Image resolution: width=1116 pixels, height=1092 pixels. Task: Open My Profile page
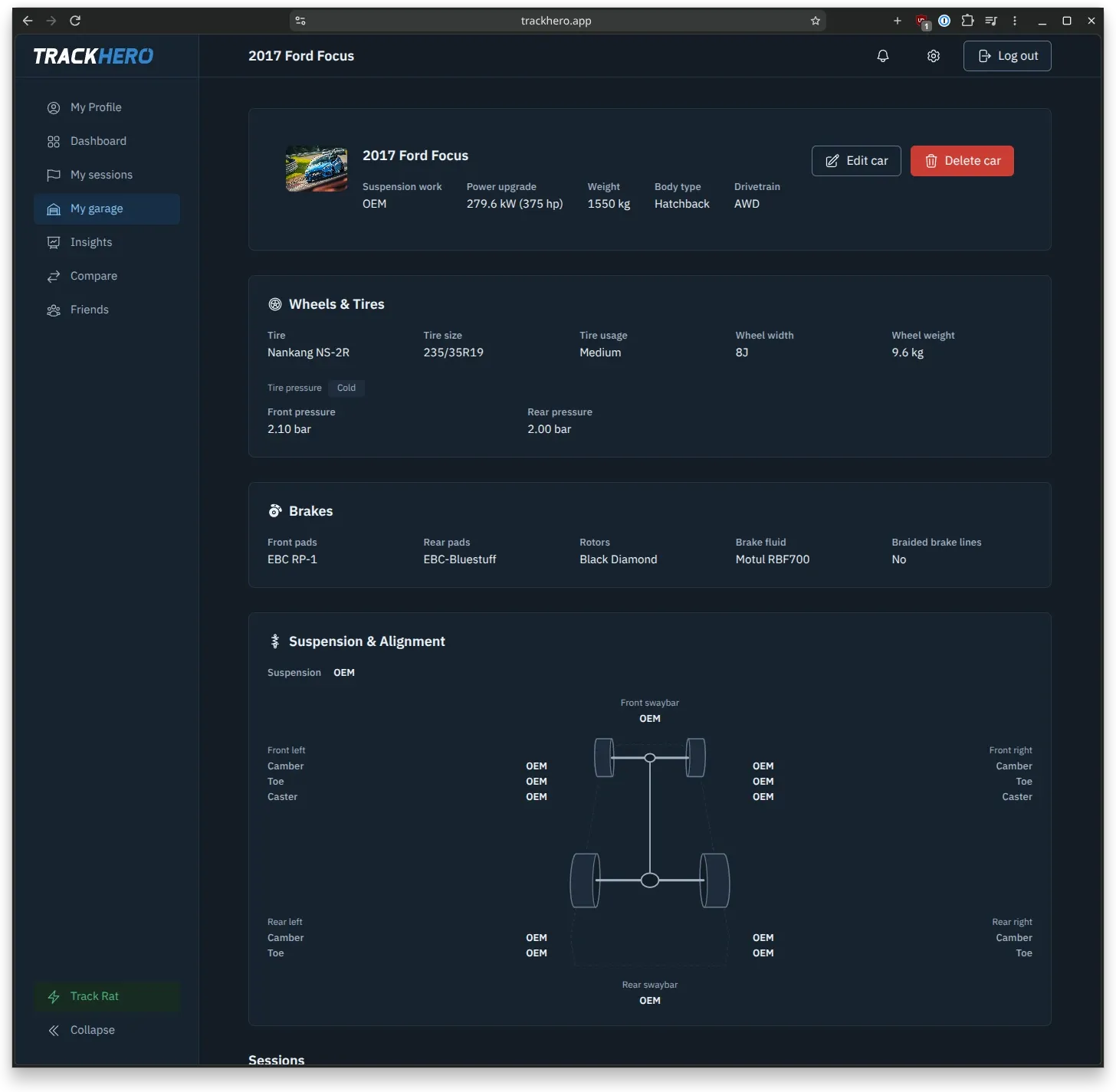107,107
